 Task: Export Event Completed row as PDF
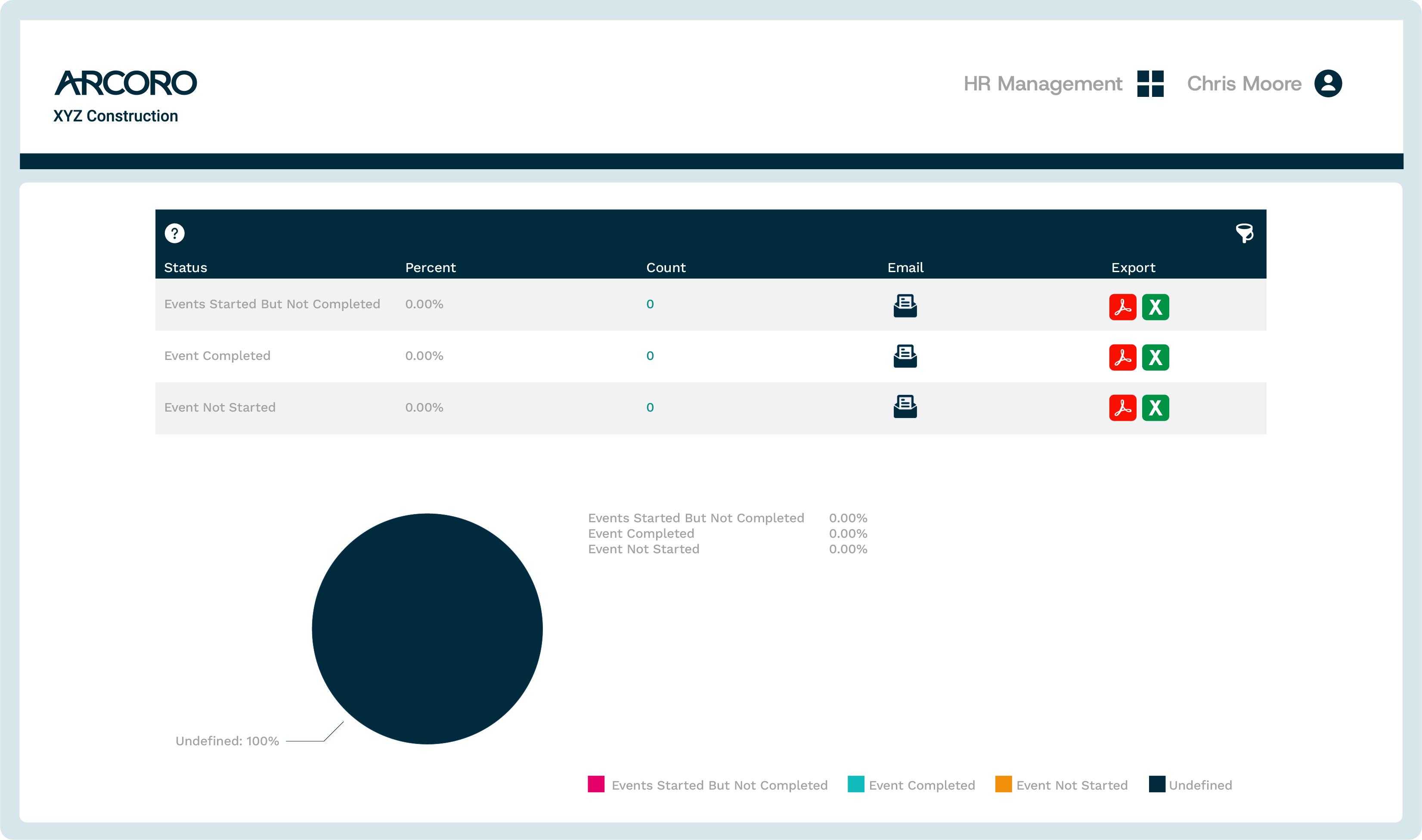1123,358
